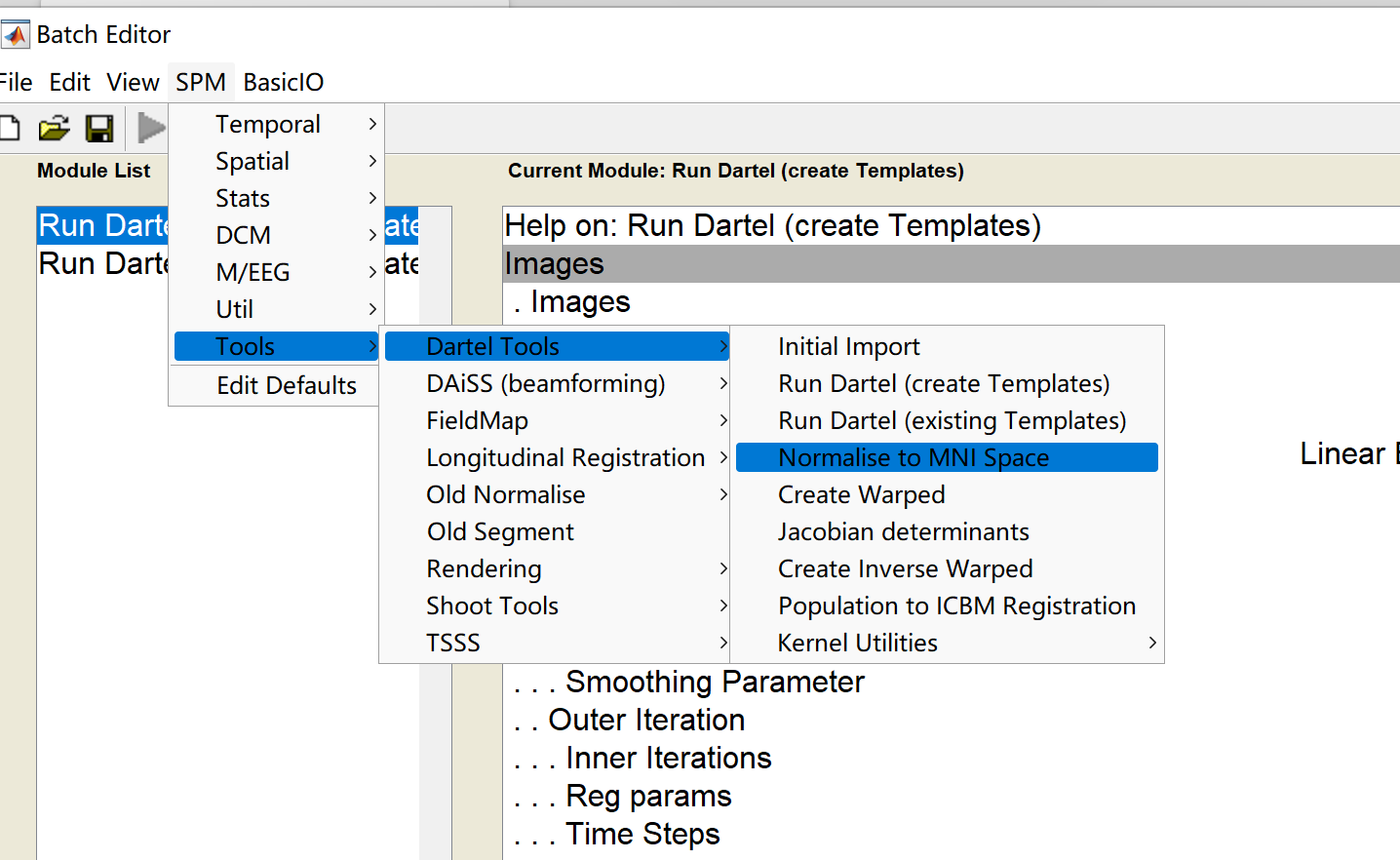Click the arrow beside Temporal
This screenshot has width=1400, height=860.
372,124
